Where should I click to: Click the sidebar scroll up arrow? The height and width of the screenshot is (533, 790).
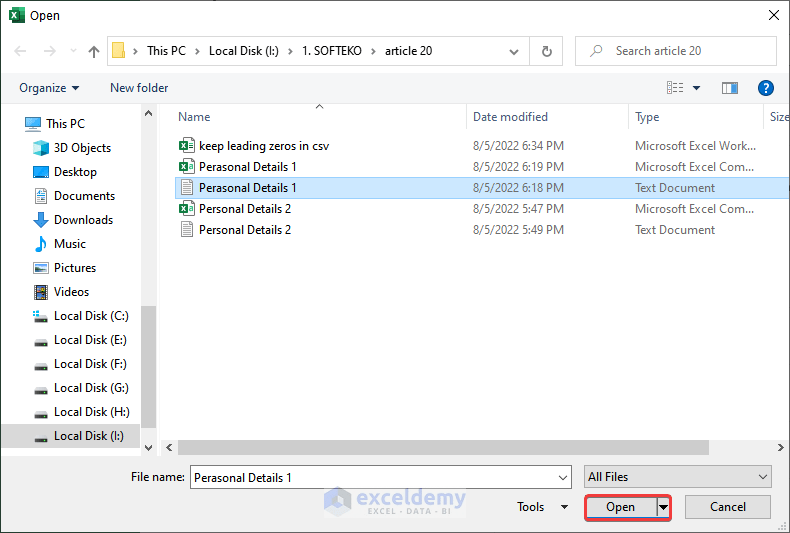coord(149,113)
